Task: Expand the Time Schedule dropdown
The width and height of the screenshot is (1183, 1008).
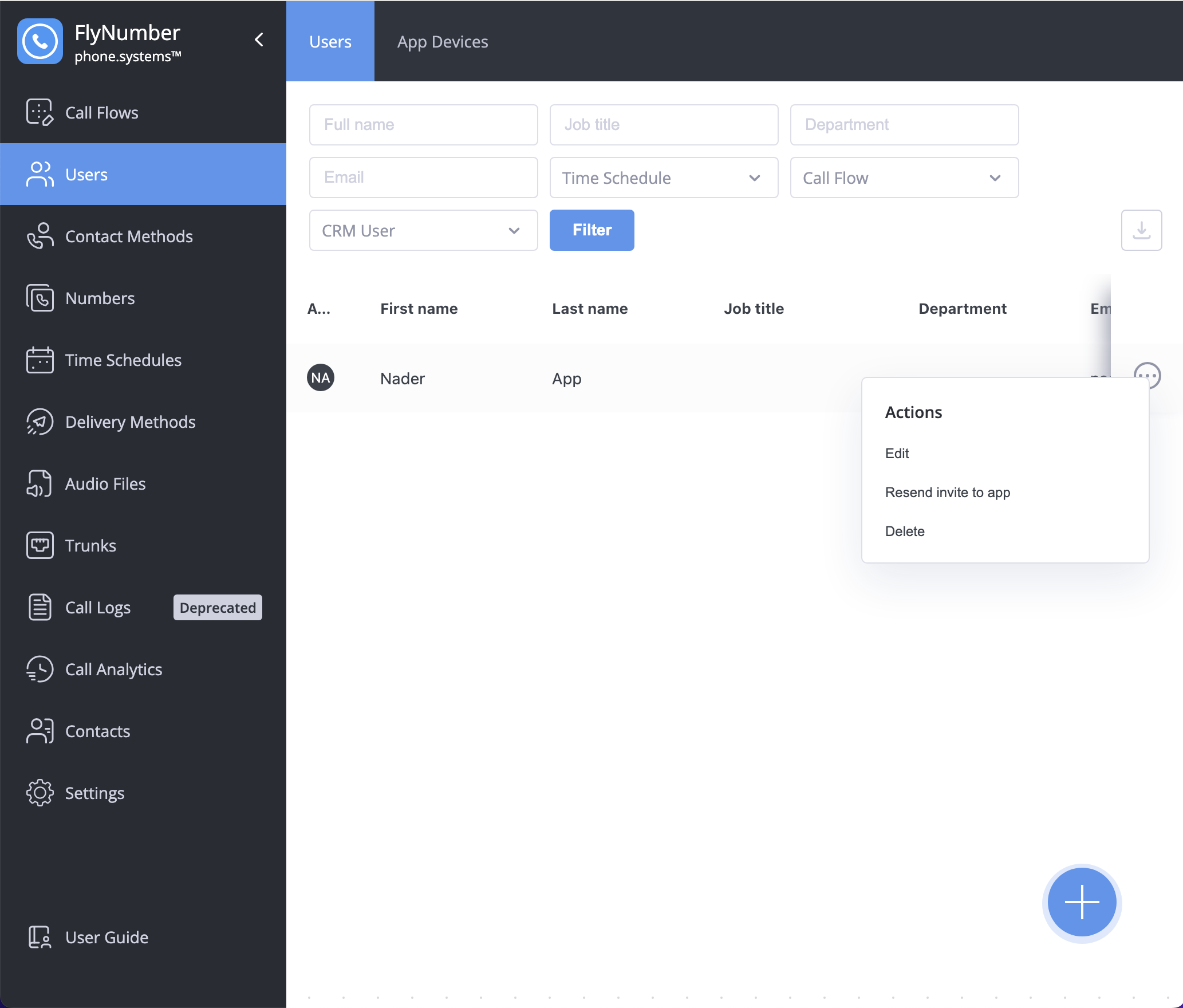Action: coord(664,178)
